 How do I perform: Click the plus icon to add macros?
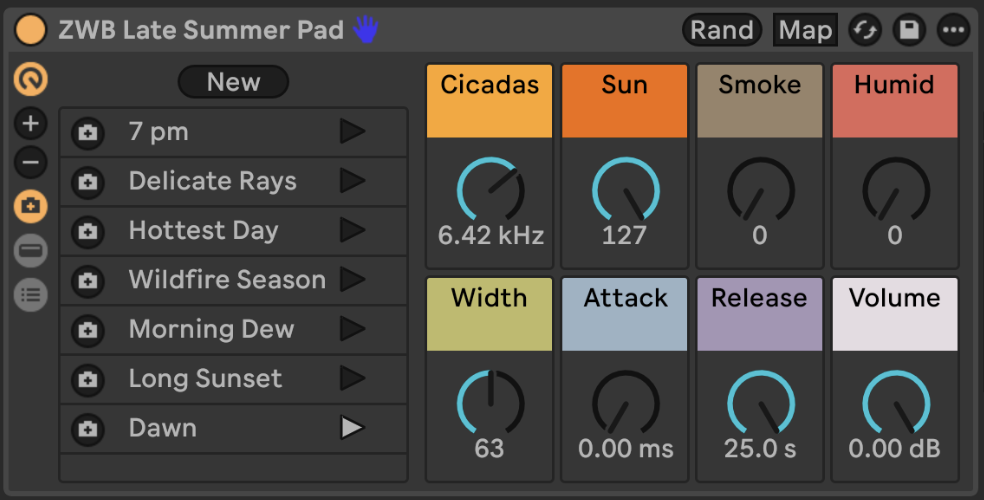[x=31, y=124]
